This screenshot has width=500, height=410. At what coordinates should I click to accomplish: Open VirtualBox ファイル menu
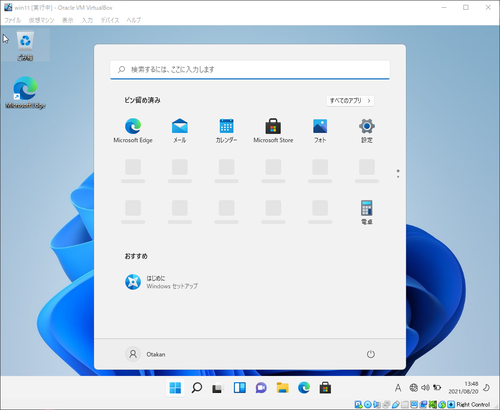tap(12, 20)
